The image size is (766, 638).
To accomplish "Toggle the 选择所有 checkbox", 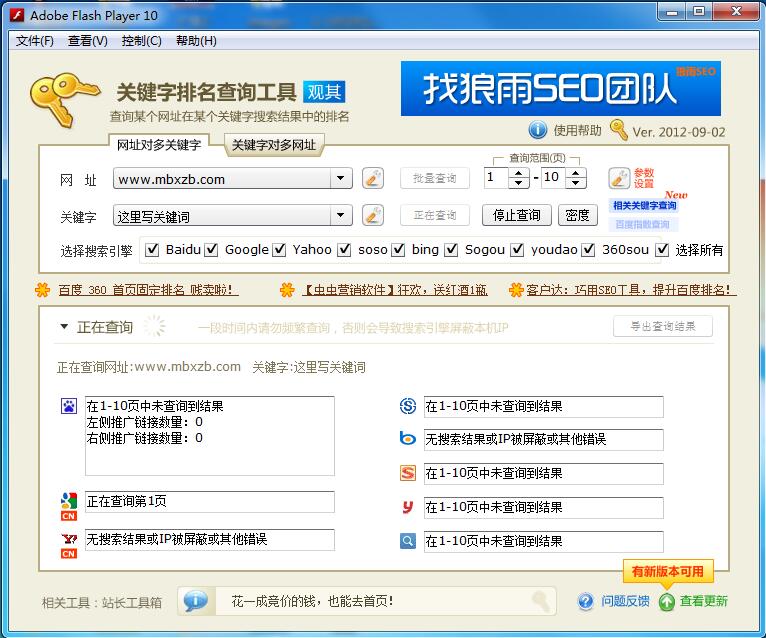I will (x=662, y=250).
